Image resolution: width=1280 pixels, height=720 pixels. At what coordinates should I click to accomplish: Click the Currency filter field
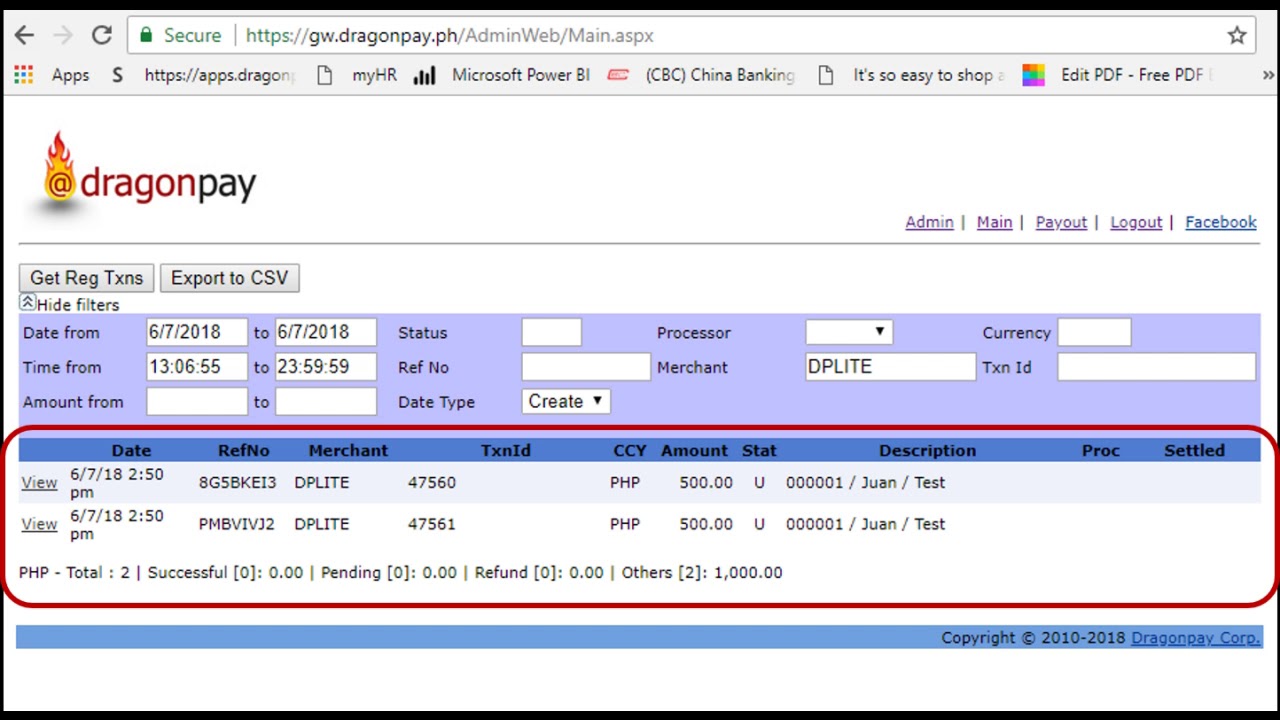[1094, 332]
